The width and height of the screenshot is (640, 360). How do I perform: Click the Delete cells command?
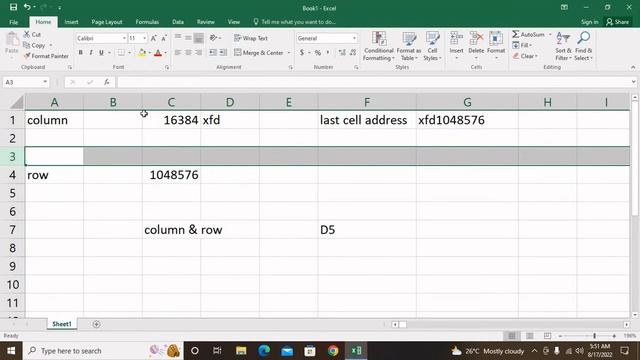[x=476, y=45]
